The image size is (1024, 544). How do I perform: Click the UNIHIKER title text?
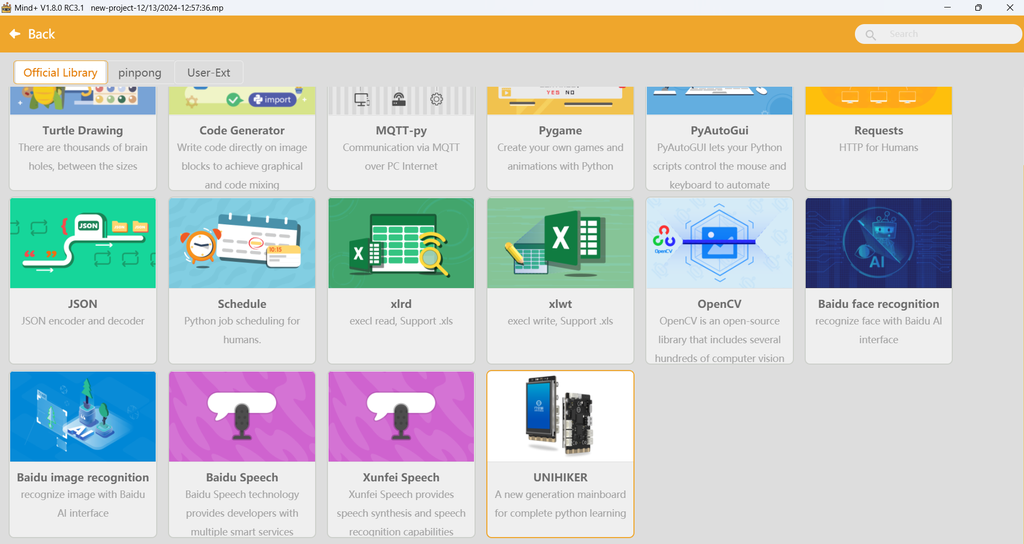click(x=560, y=477)
